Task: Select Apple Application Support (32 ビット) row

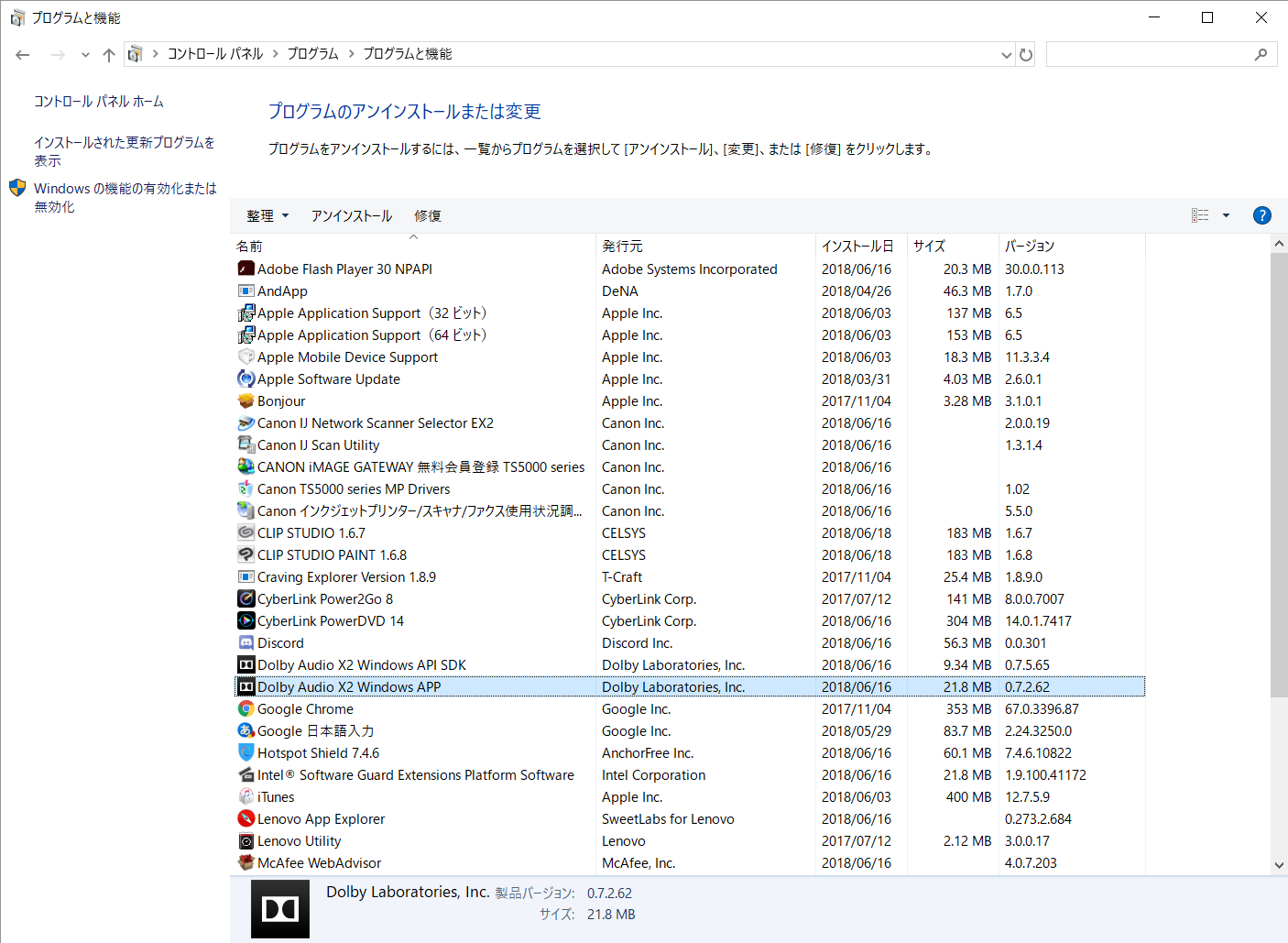Action: [x=690, y=313]
